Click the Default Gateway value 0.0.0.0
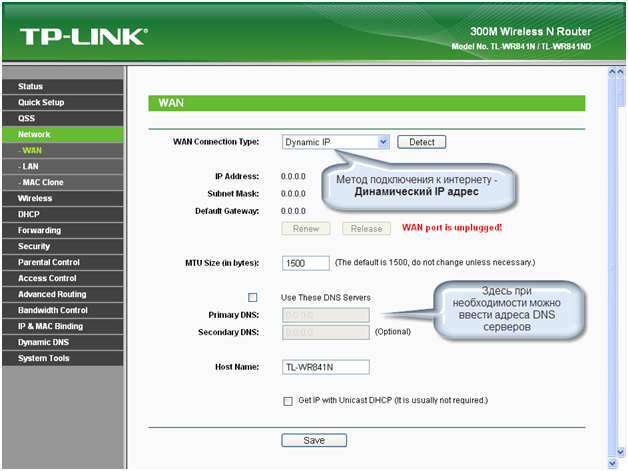The width and height of the screenshot is (628, 471). coord(293,211)
